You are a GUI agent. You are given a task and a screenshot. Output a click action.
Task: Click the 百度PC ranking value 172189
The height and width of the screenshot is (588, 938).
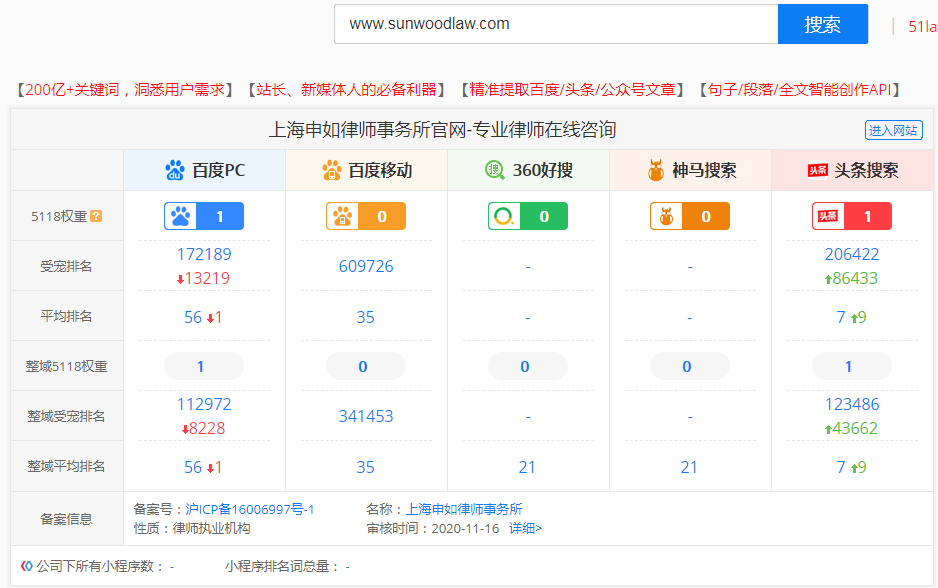204,254
